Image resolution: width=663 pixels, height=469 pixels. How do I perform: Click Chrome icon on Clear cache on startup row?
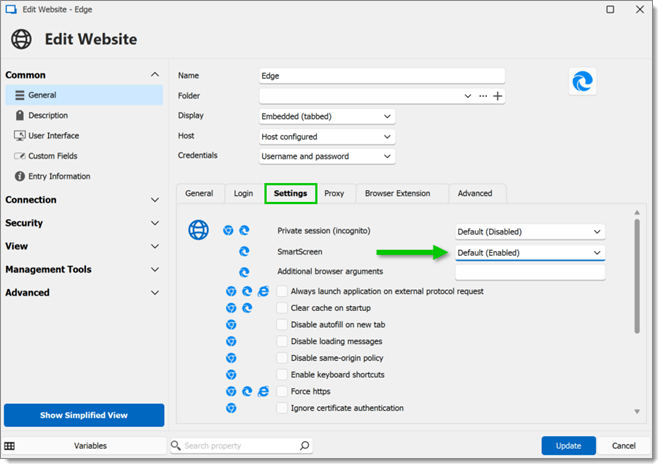231,308
